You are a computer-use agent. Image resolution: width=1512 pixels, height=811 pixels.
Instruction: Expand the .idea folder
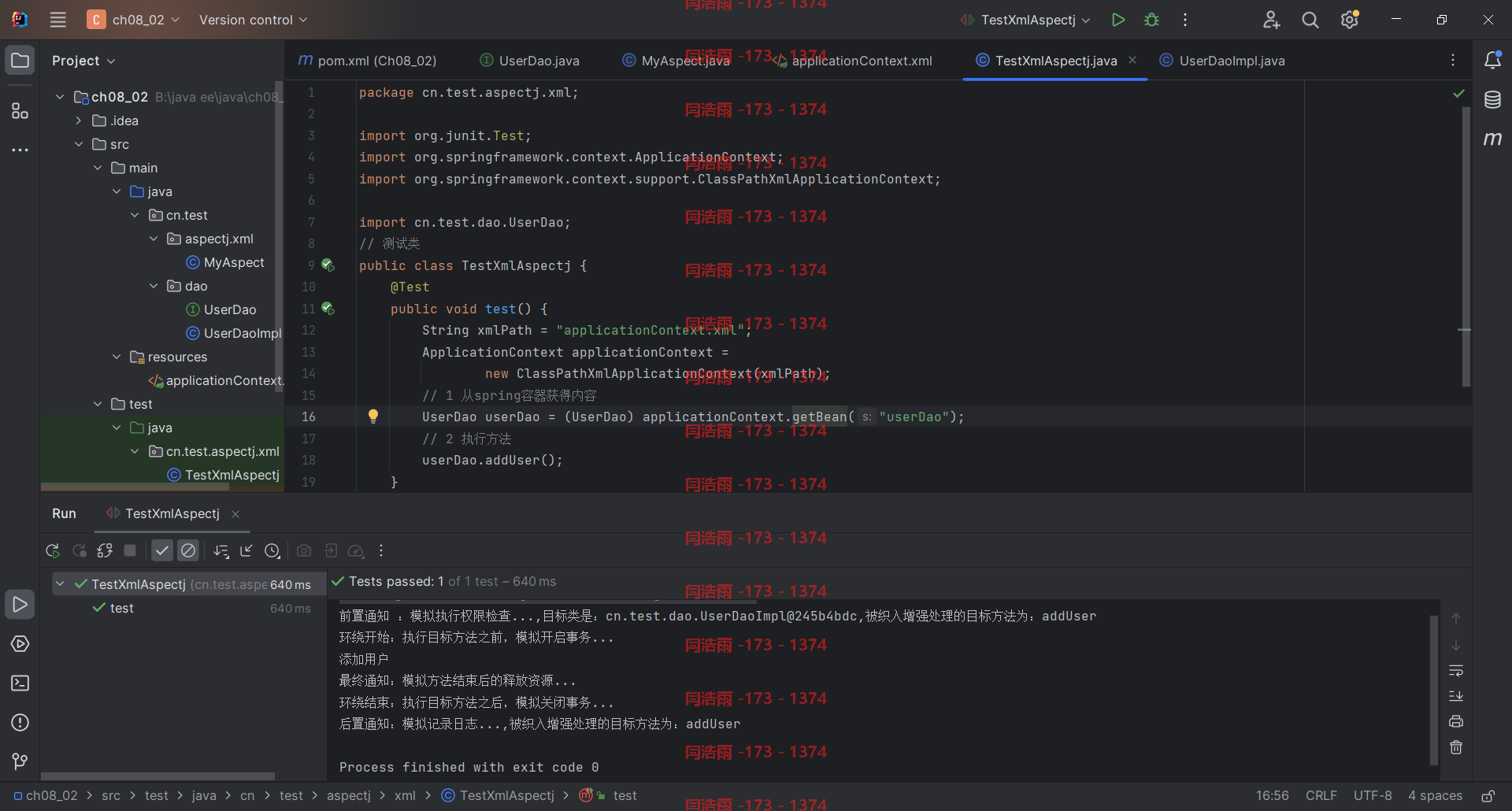pyautogui.click(x=79, y=120)
